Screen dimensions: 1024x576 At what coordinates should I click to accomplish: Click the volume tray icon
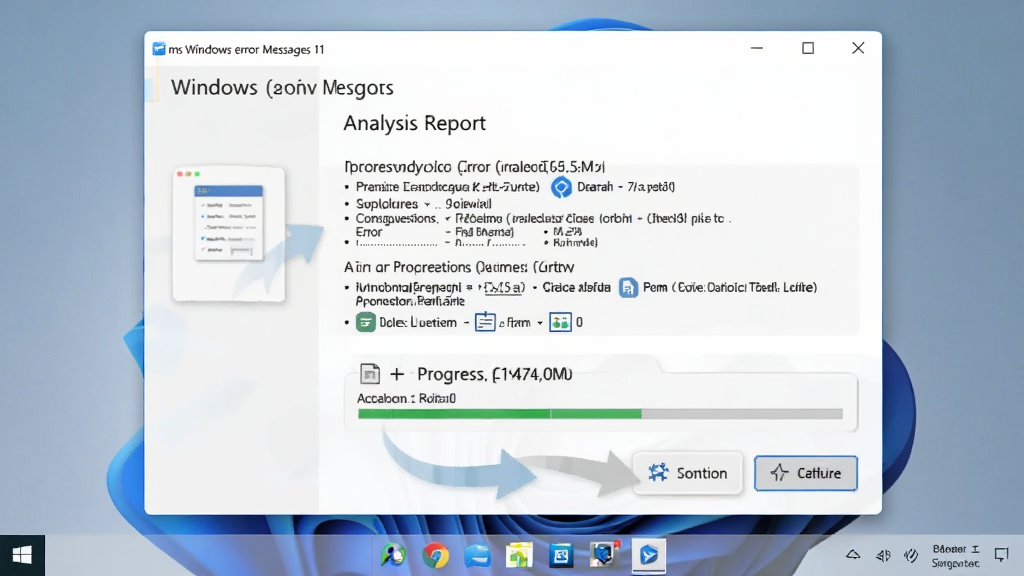(883, 556)
